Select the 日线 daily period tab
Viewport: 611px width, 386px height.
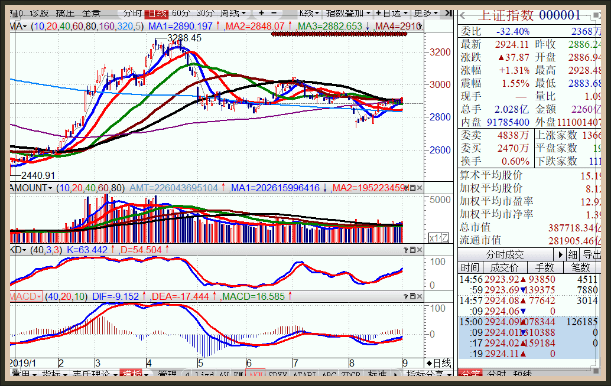156,14
